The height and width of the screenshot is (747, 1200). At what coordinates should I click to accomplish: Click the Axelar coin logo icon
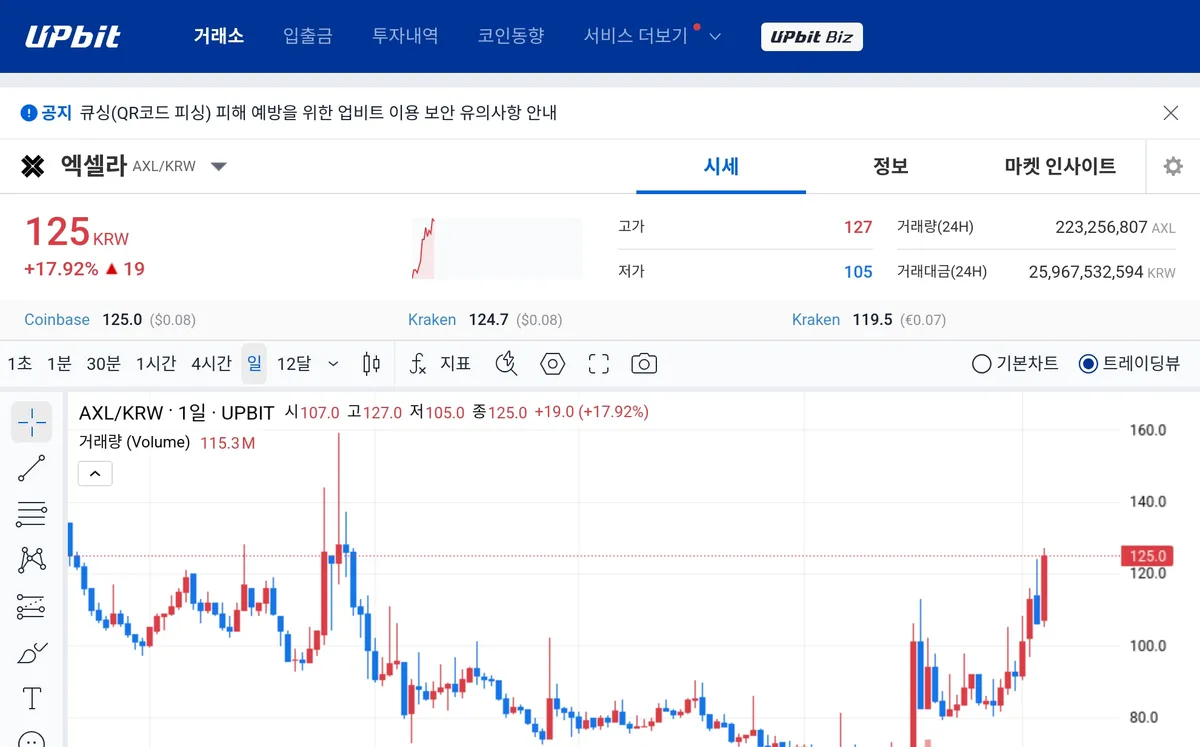point(33,166)
